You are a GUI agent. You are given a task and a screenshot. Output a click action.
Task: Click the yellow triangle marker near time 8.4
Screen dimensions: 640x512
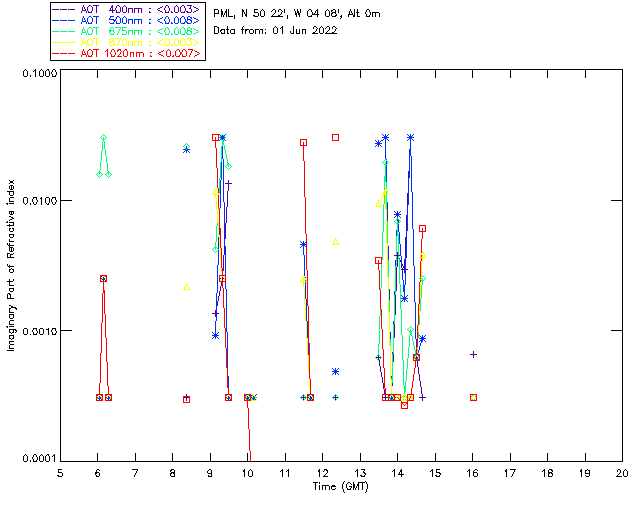[186, 287]
